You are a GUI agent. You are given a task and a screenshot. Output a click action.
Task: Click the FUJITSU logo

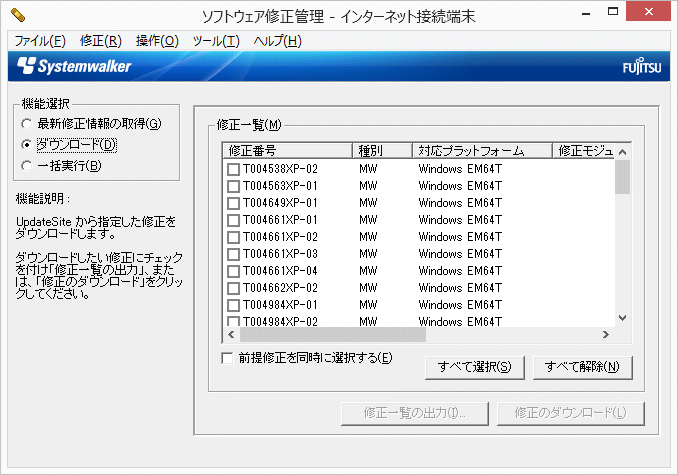pyautogui.click(x=642, y=67)
